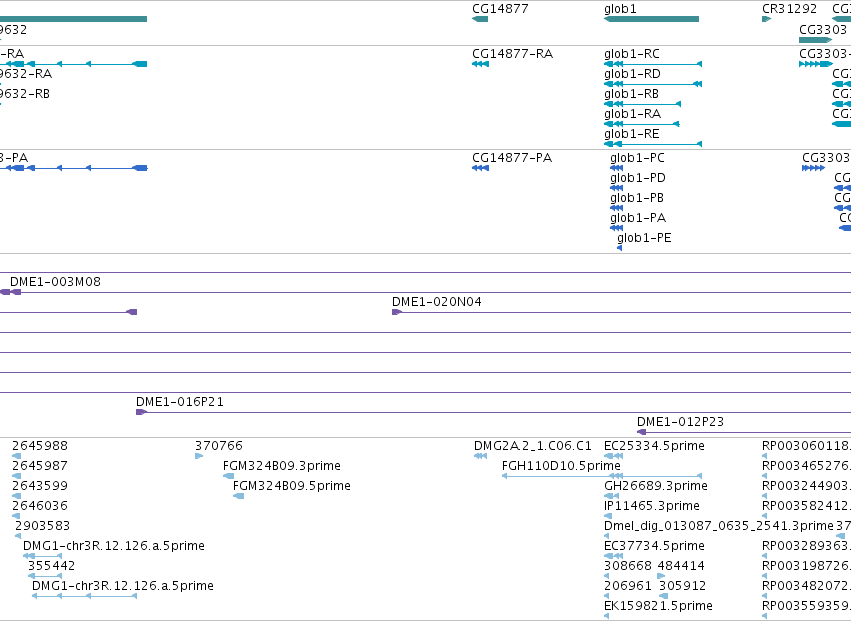This screenshot has height=621, width=851.
Task: Select BAC clone DME1-012P23
Action: [681, 422]
